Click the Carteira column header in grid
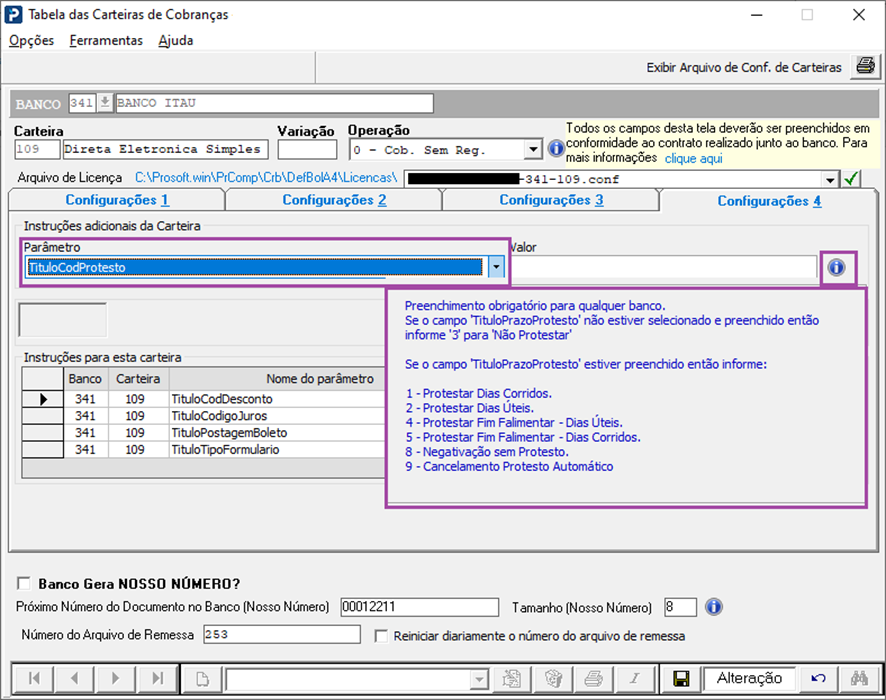Viewport: 886px width, 700px height. point(138,379)
